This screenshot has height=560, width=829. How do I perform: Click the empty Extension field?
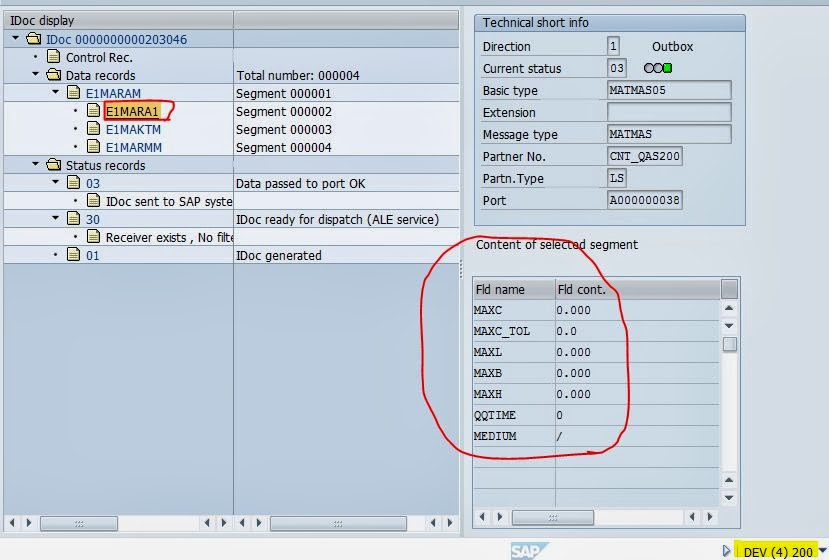point(669,112)
